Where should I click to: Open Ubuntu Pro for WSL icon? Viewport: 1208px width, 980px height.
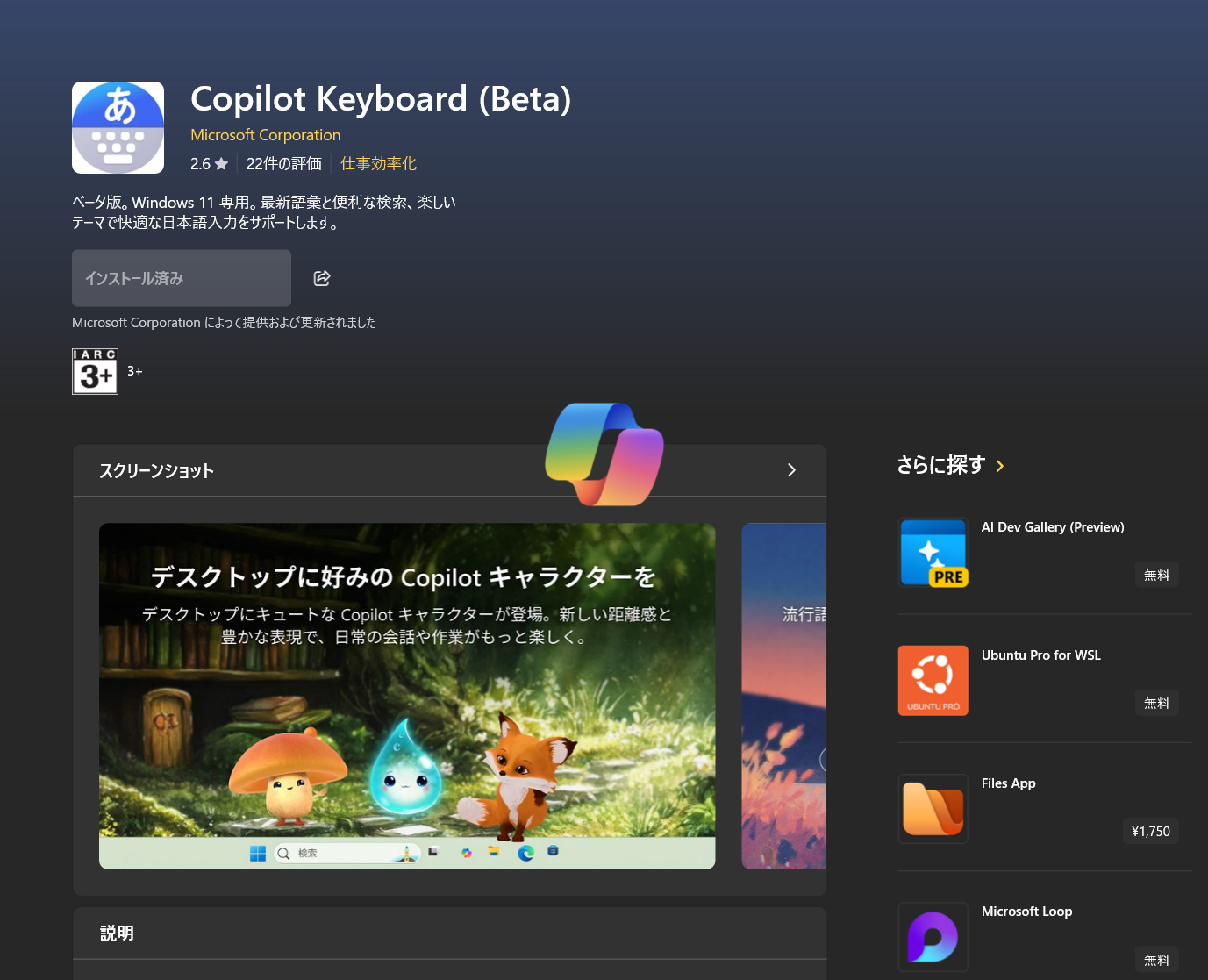point(933,681)
